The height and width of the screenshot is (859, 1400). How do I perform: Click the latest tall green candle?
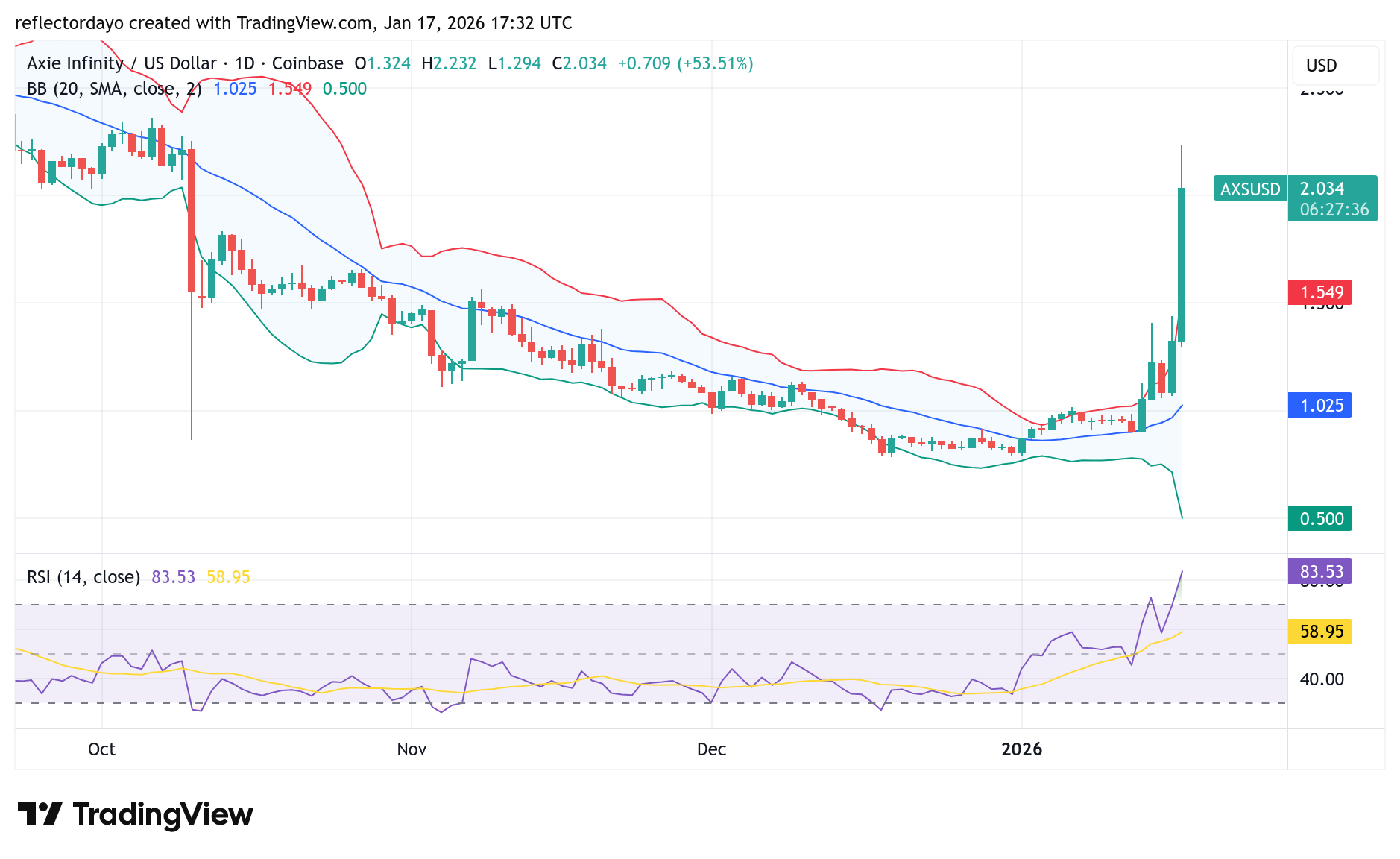pyautogui.click(x=1182, y=265)
